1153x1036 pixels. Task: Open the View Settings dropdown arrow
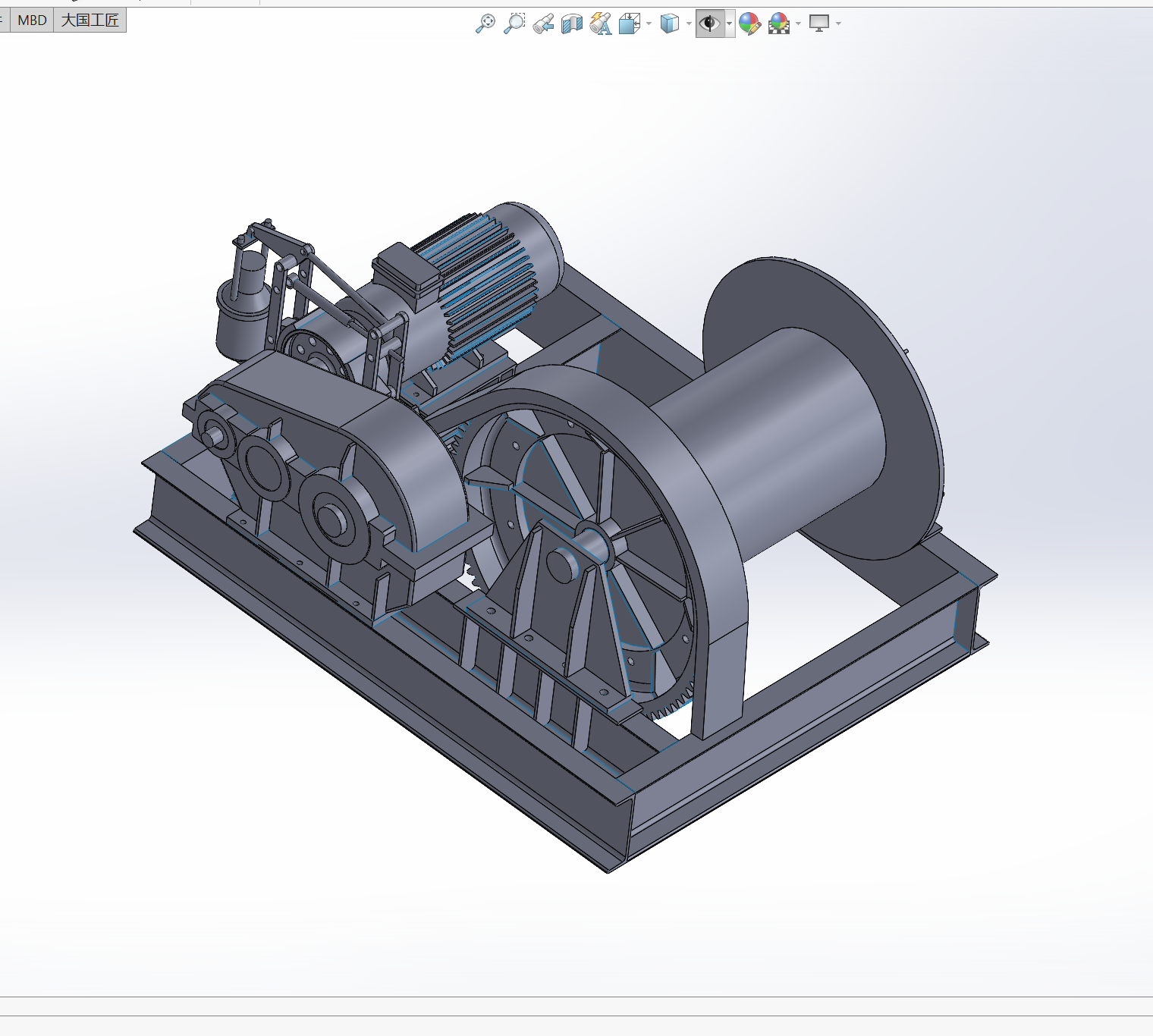click(838, 24)
